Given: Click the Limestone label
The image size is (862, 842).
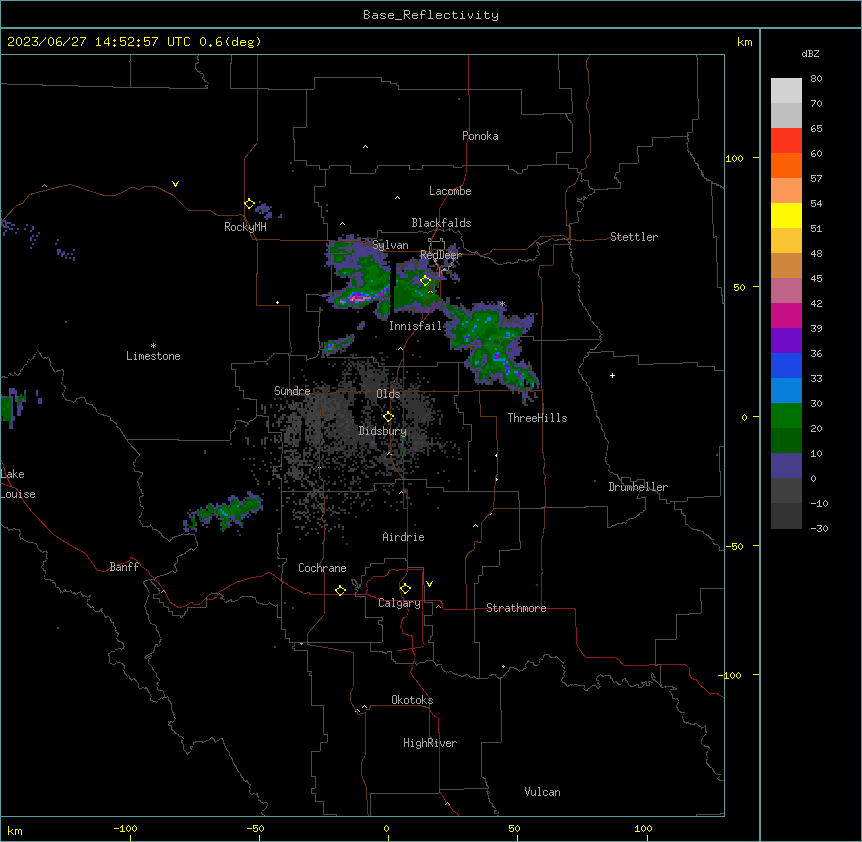Looking at the screenshot, I should coord(153,356).
